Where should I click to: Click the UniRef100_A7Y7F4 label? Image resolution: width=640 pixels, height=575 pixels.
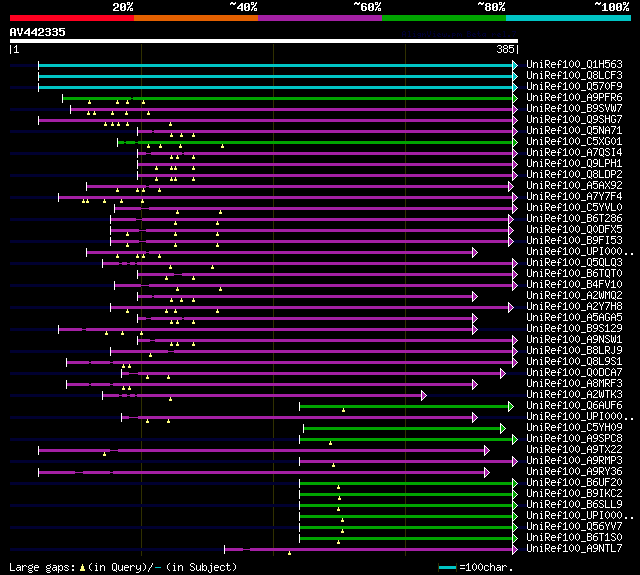[x=574, y=197]
